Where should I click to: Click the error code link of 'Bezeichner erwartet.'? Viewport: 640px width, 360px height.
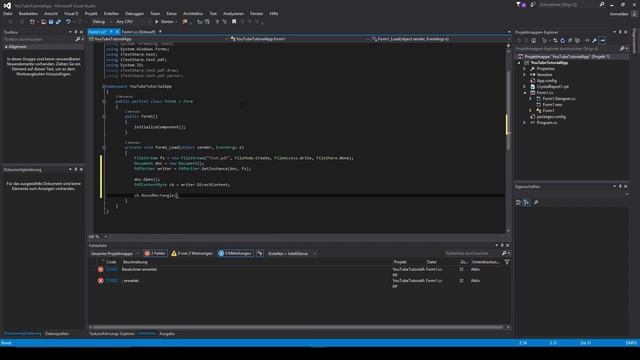point(111,269)
